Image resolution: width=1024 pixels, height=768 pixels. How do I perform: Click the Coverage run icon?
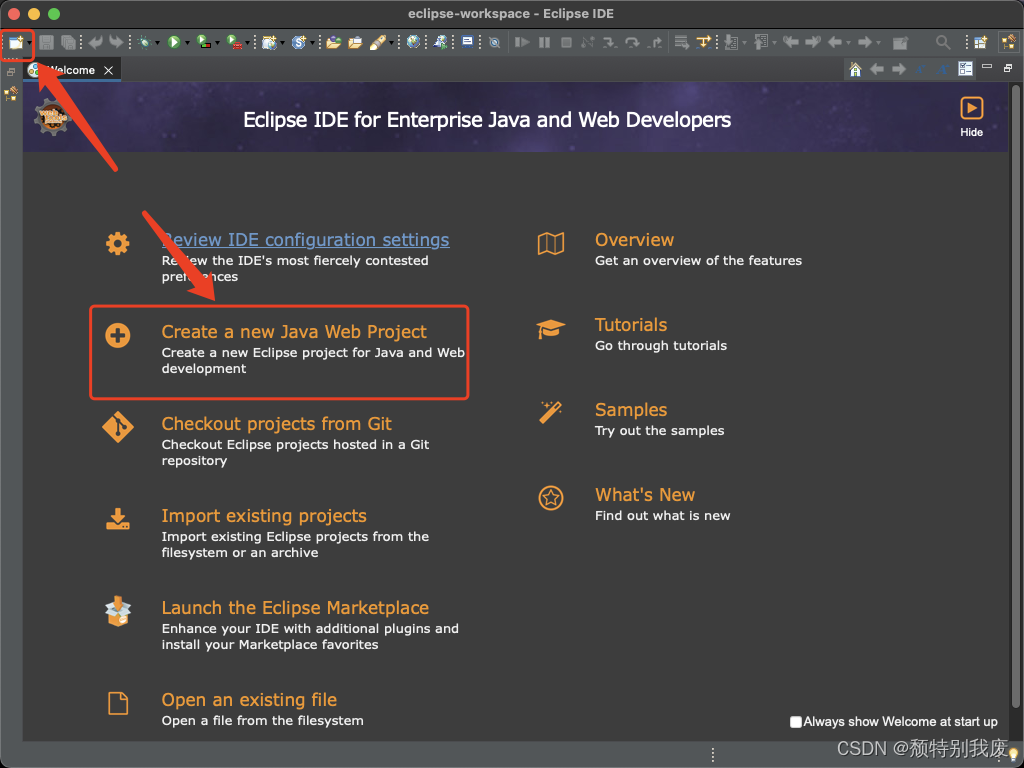click(204, 43)
